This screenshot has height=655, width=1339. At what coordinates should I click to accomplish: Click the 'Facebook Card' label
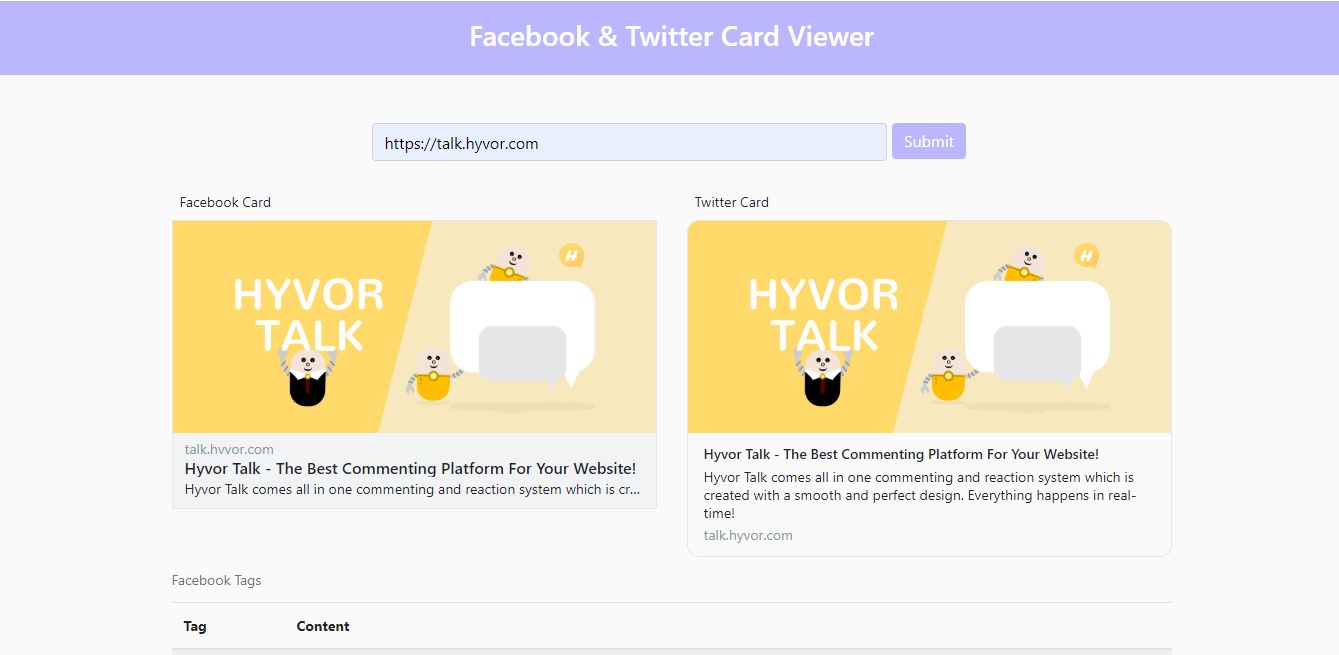point(225,202)
